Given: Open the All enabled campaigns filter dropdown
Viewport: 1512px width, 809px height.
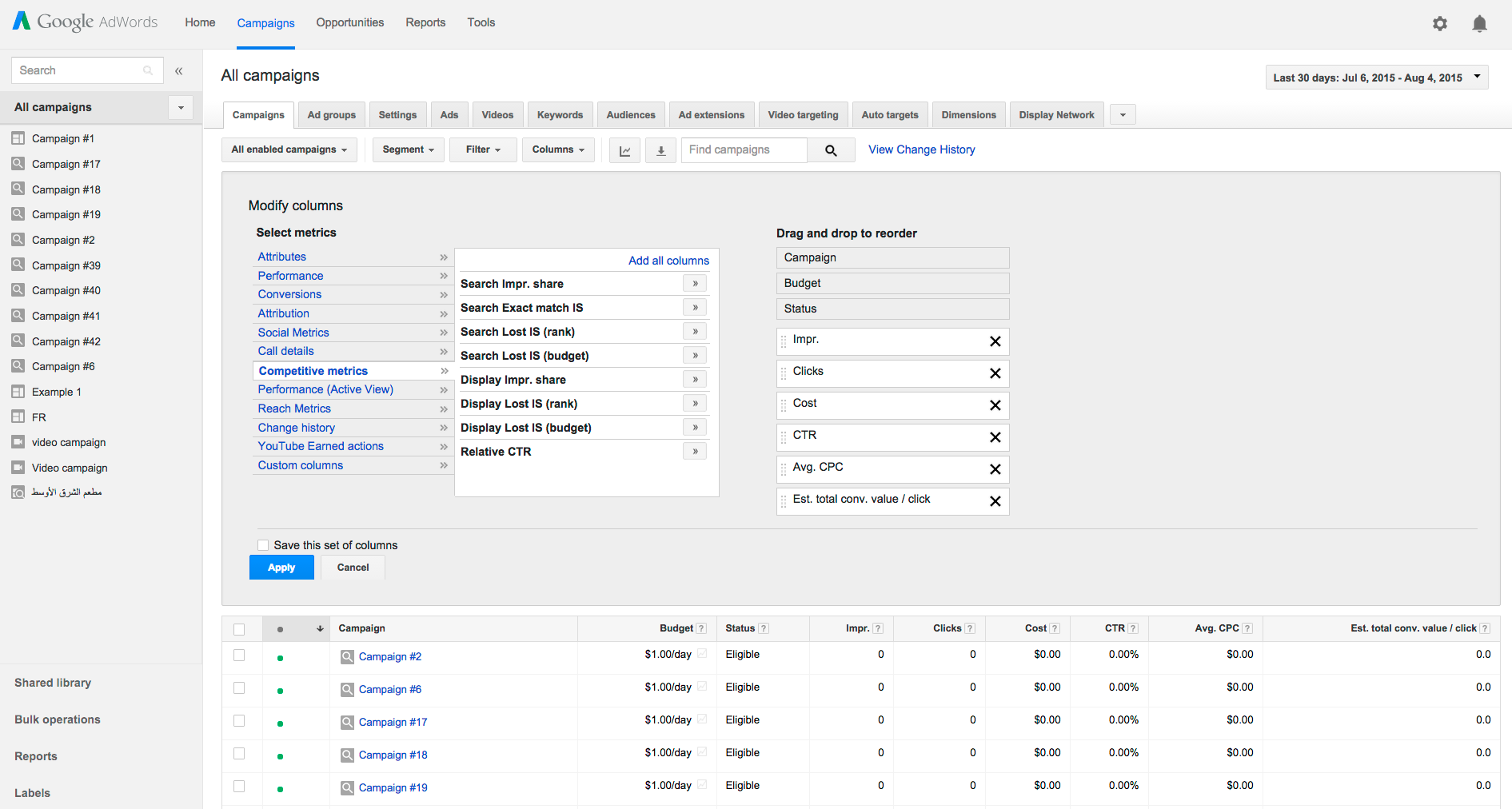Looking at the screenshot, I should [x=289, y=149].
